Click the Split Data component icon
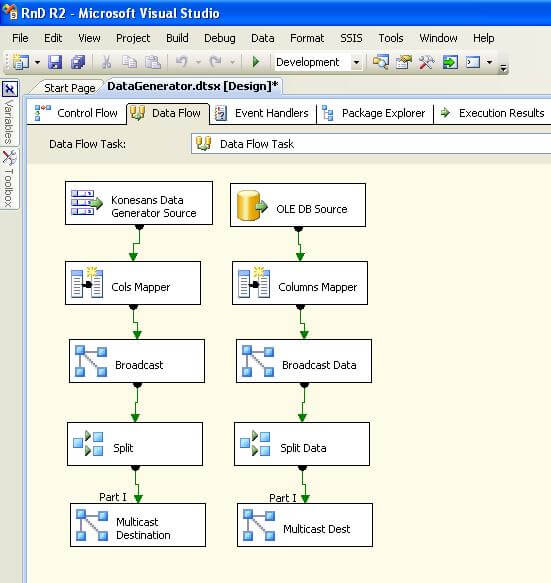 [255, 443]
